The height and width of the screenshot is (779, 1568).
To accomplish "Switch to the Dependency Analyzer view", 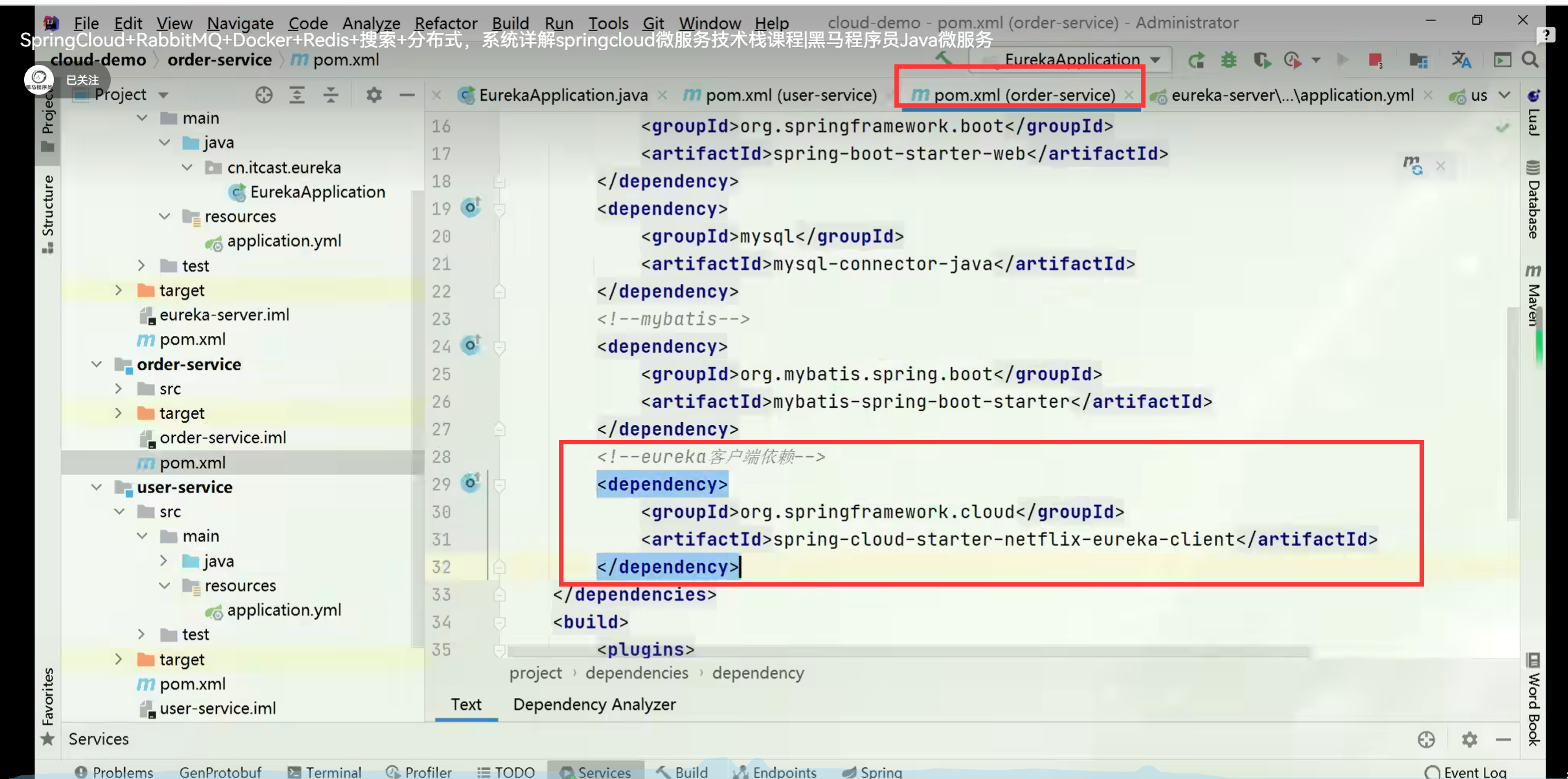I will click(x=594, y=704).
